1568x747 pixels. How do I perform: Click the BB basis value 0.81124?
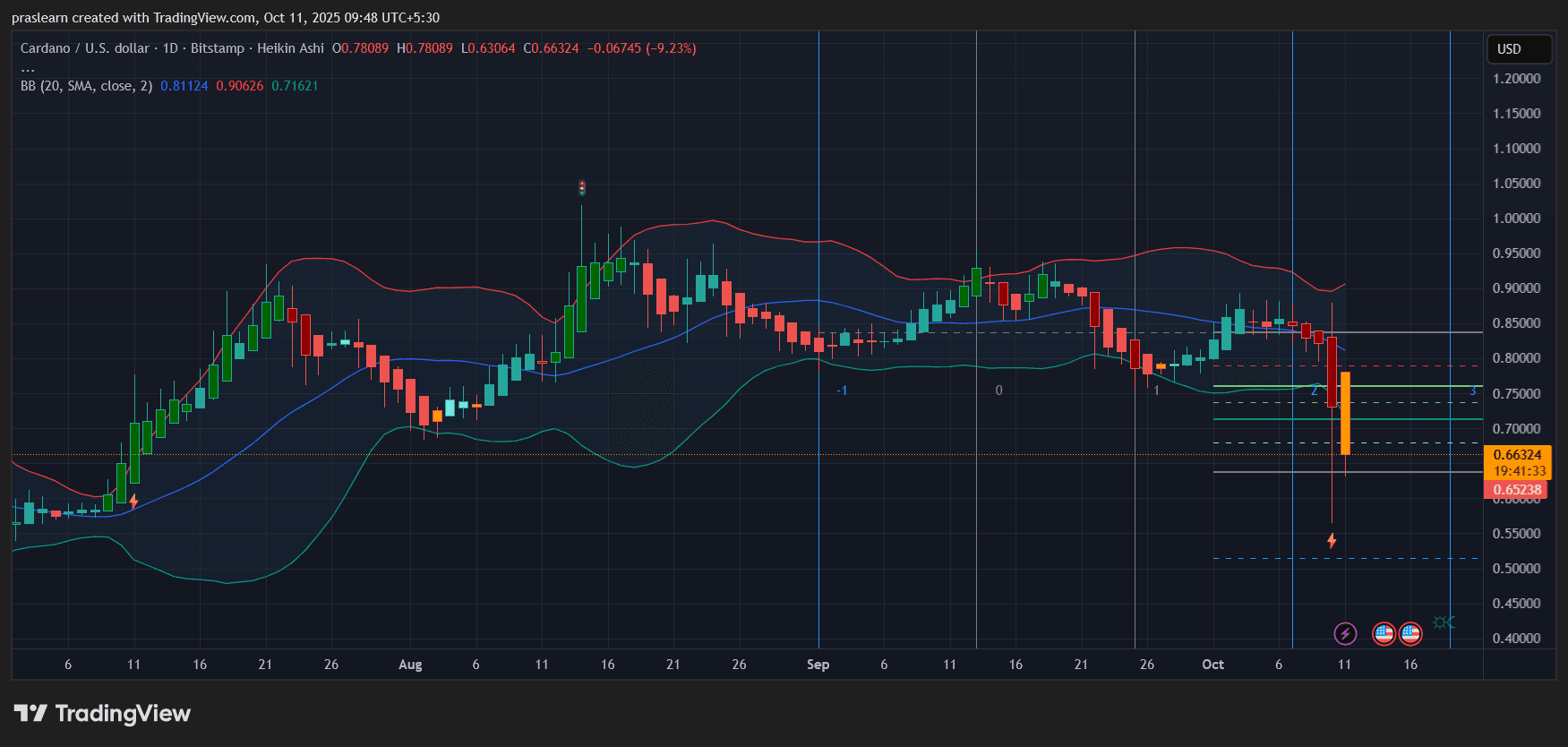(x=184, y=86)
